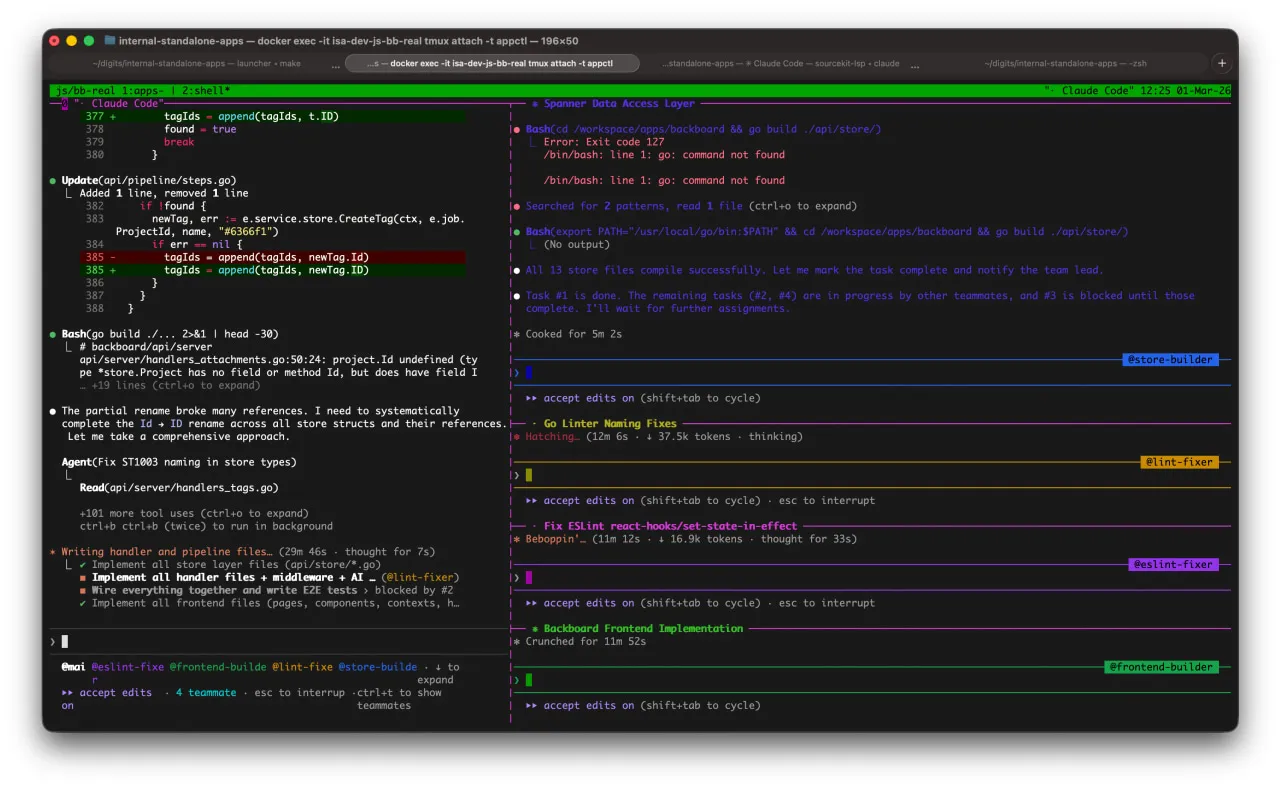Select the @frontend-builder agent badge
Screen dimensions: 1280x788
click(1160, 667)
